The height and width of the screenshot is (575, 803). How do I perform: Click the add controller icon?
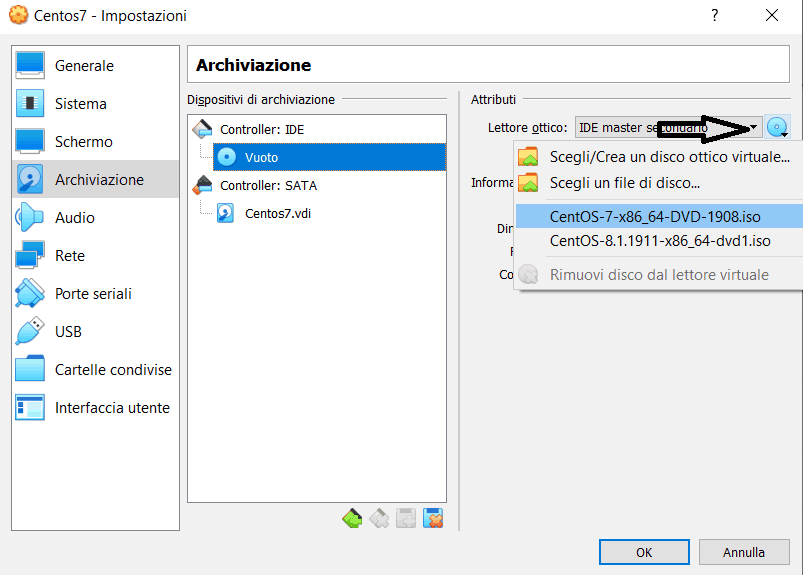click(x=352, y=519)
